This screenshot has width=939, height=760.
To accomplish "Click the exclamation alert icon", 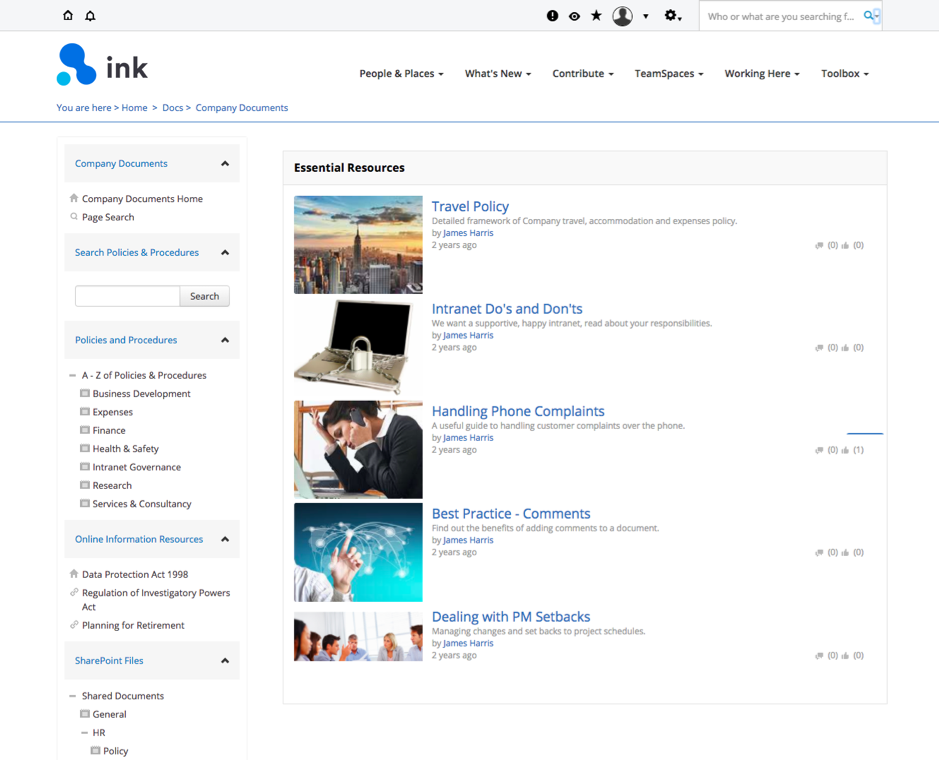I will tap(552, 16).
